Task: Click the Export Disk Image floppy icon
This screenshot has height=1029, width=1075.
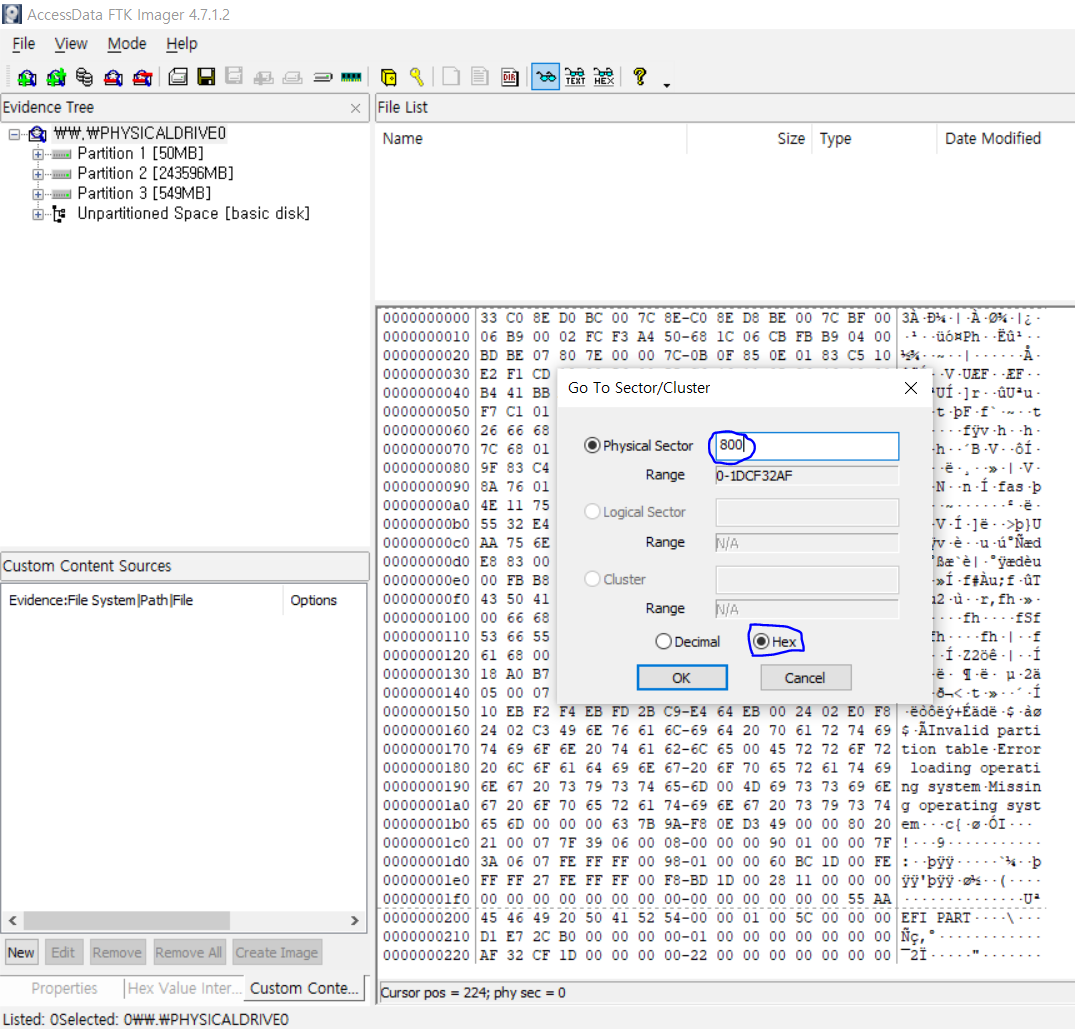Action: (206, 77)
